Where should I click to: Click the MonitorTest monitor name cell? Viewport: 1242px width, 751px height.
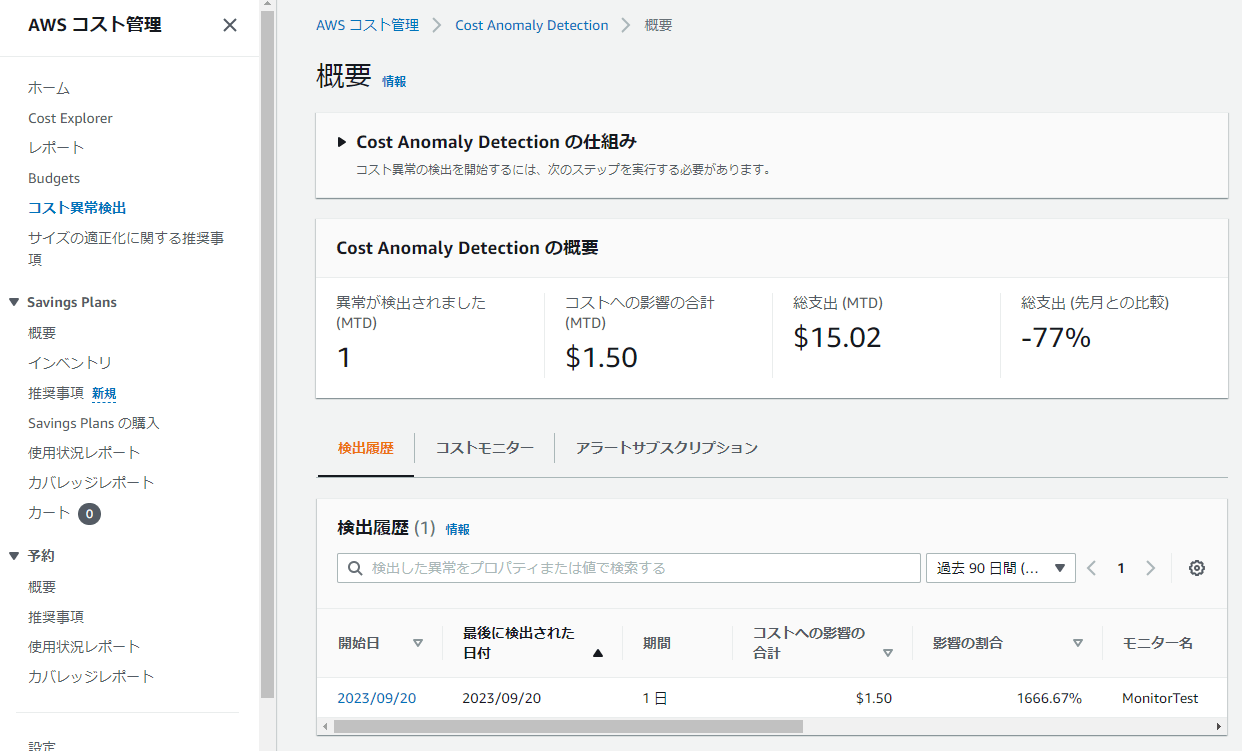(x=1160, y=698)
